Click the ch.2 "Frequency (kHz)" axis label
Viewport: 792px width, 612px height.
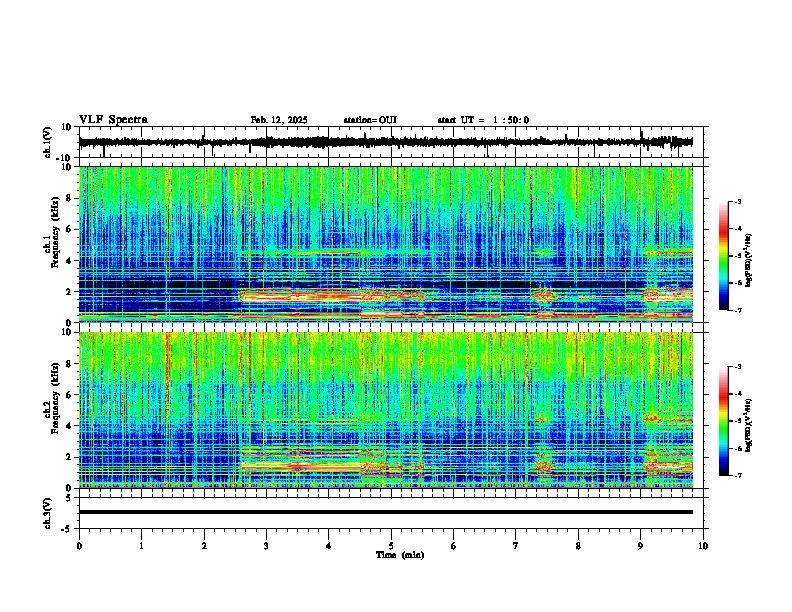[56, 398]
